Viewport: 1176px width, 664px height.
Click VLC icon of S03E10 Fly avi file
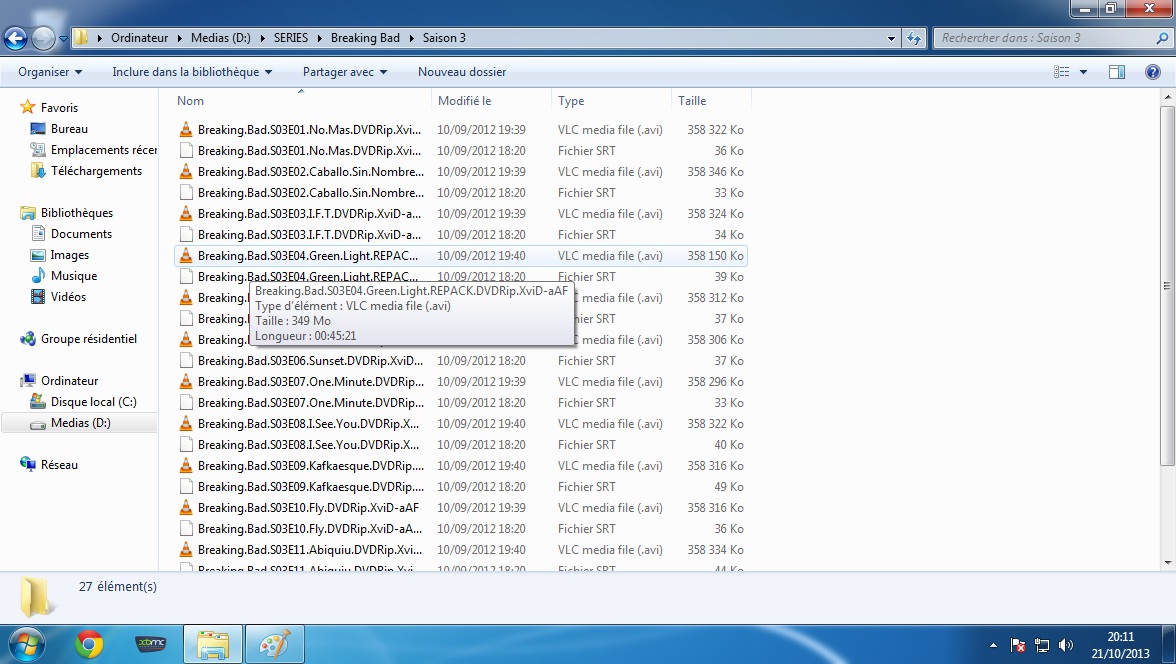tap(186, 508)
